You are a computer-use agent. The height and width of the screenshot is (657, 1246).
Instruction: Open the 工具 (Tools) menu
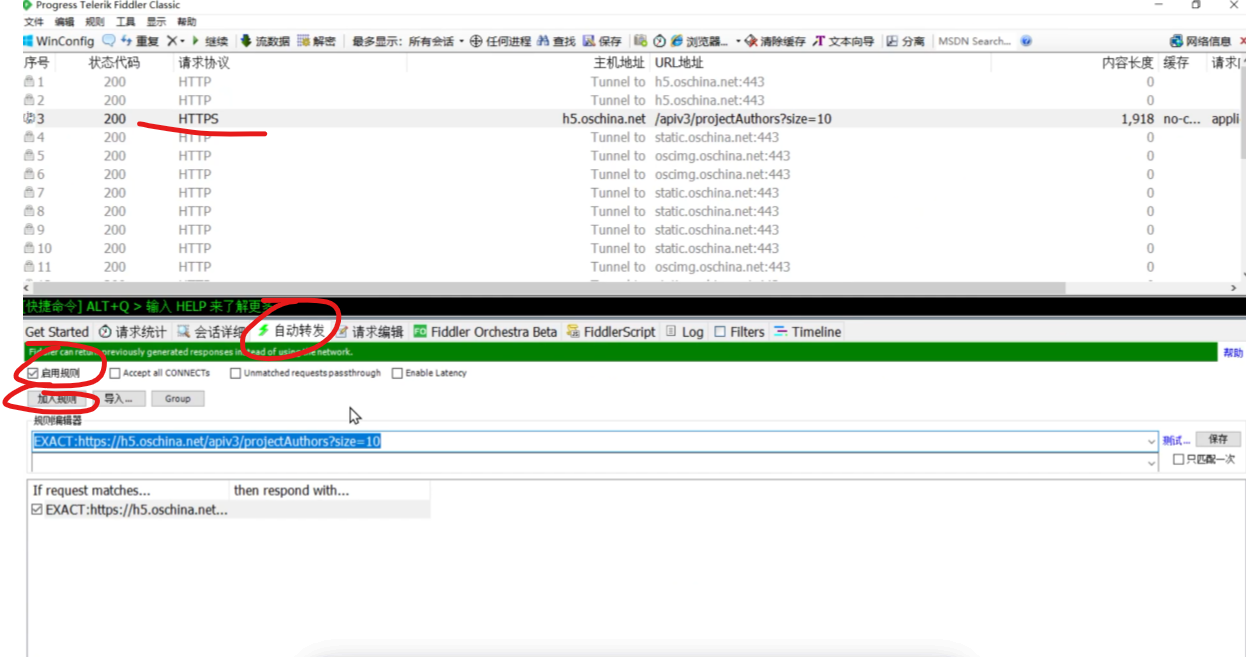[125, 21]
